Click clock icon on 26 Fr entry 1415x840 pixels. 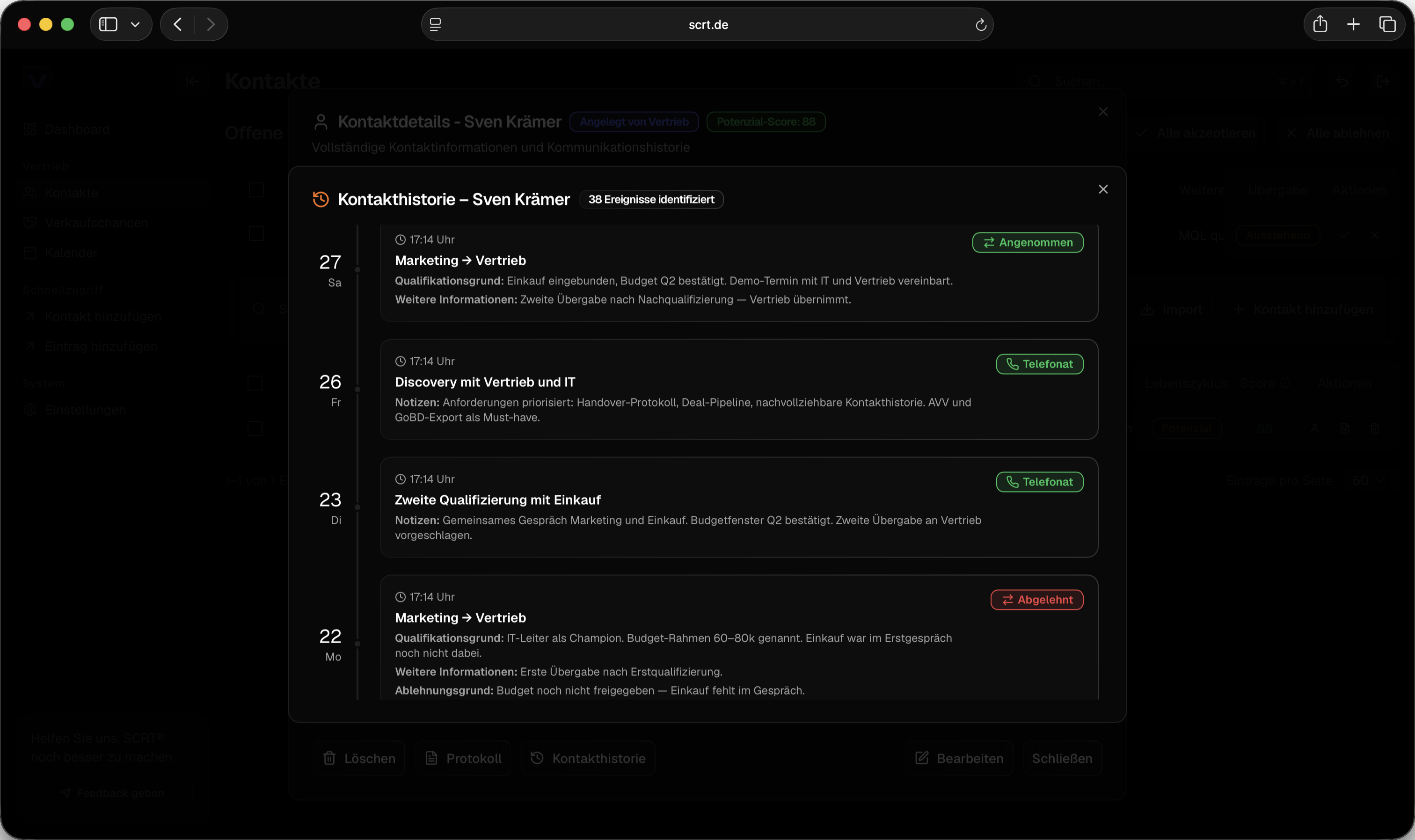tap(400, 361)
